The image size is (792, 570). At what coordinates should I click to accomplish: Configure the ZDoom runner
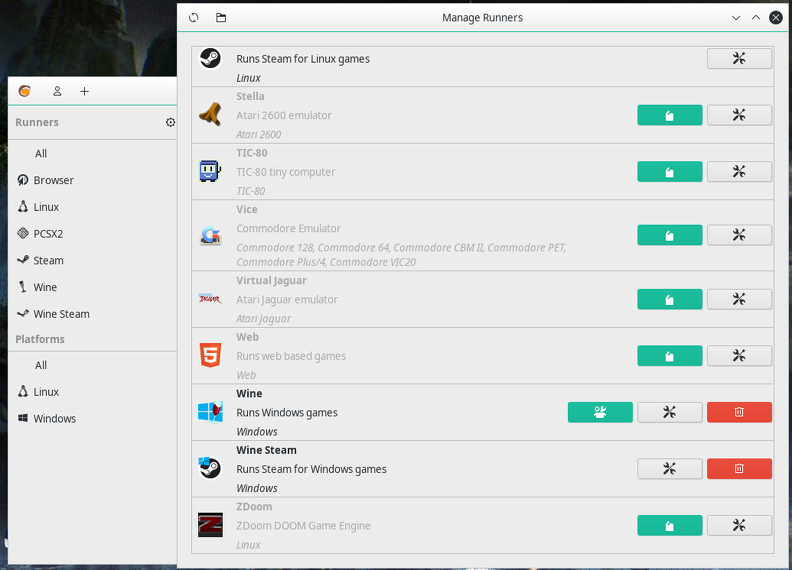coord(739,526)
